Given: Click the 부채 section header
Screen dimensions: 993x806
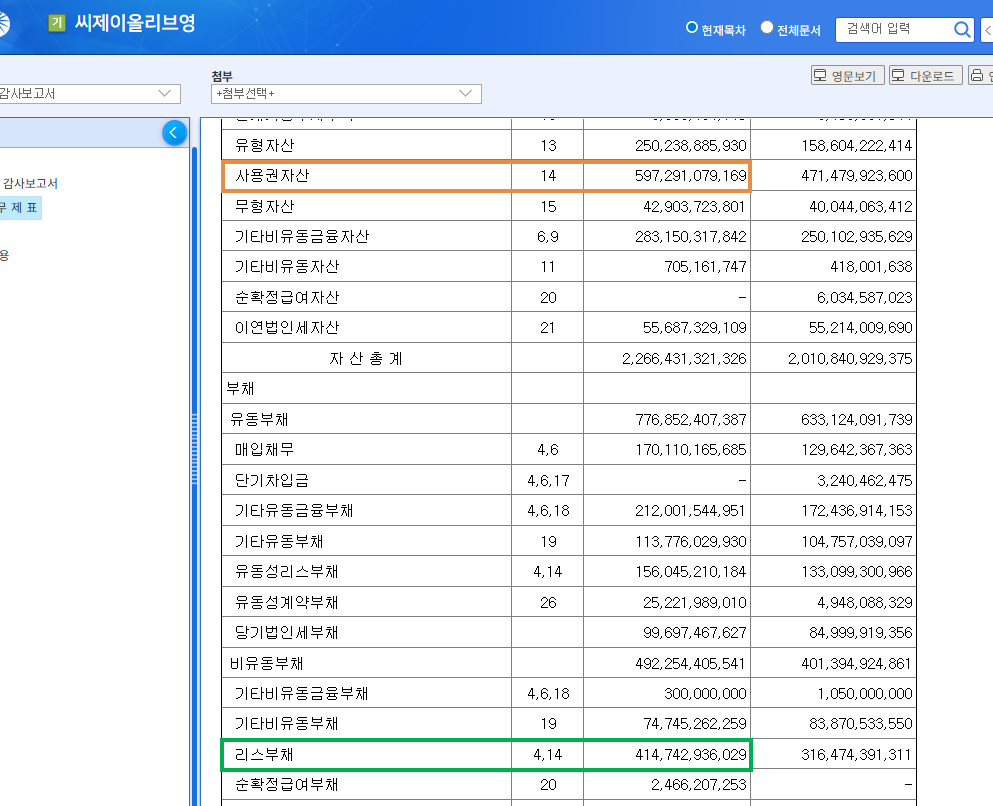Looking at the screenshot, I should (240, 389).
